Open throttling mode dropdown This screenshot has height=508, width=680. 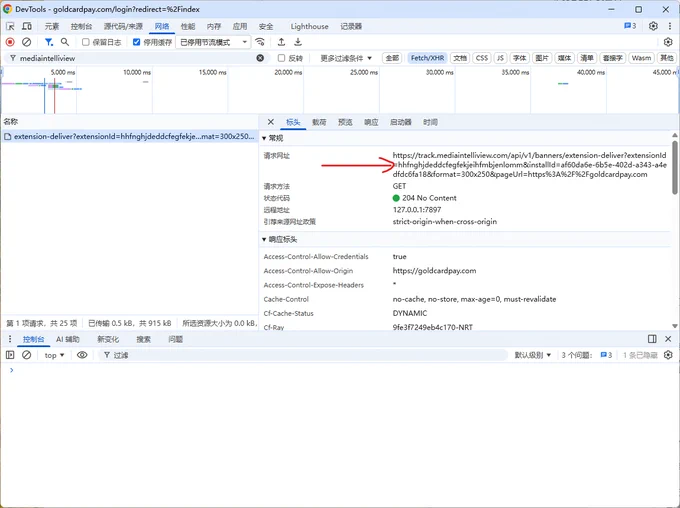pyautogui.click(x=213, y=42)
